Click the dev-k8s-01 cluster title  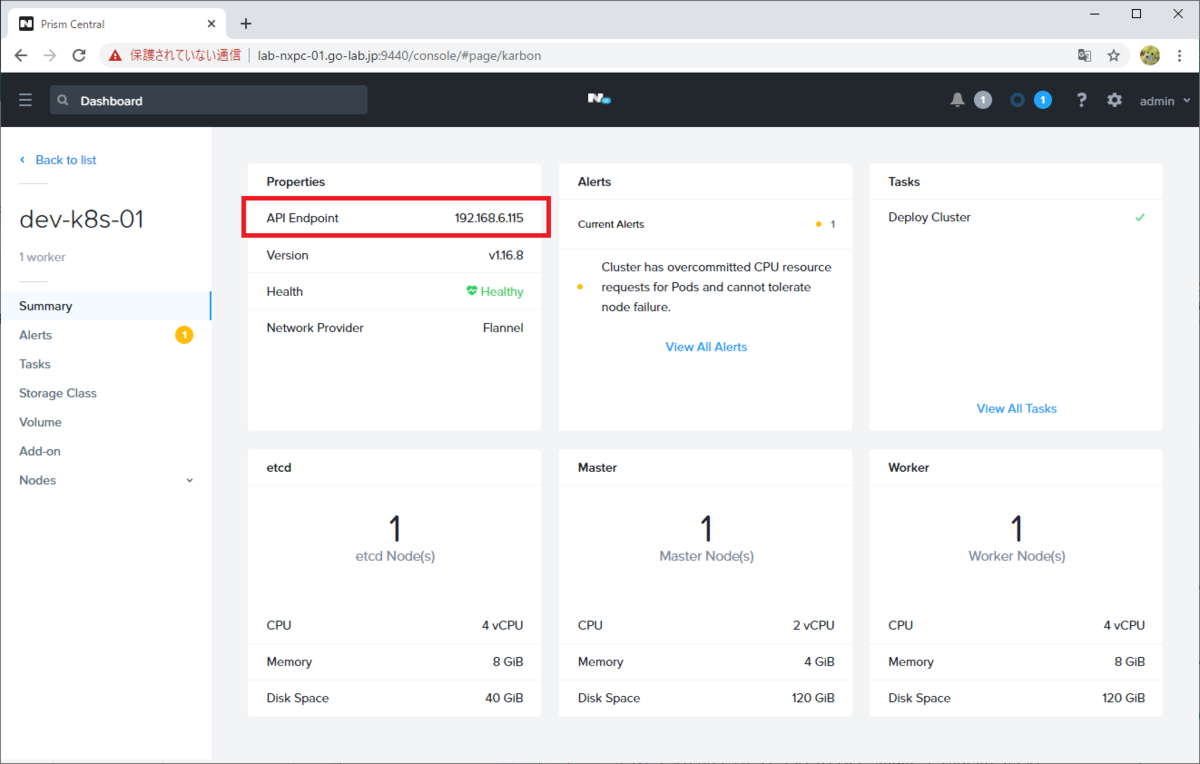[82, 219]
